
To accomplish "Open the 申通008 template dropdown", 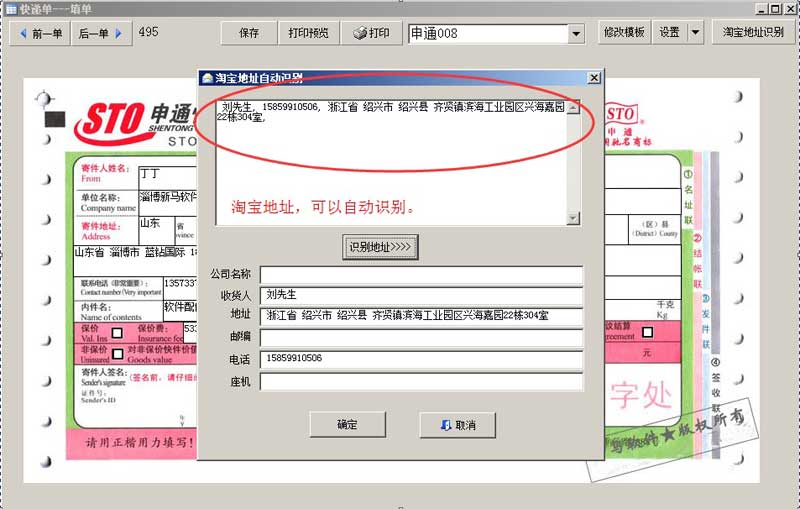I will pyautogui.click(x=576, y=34).
